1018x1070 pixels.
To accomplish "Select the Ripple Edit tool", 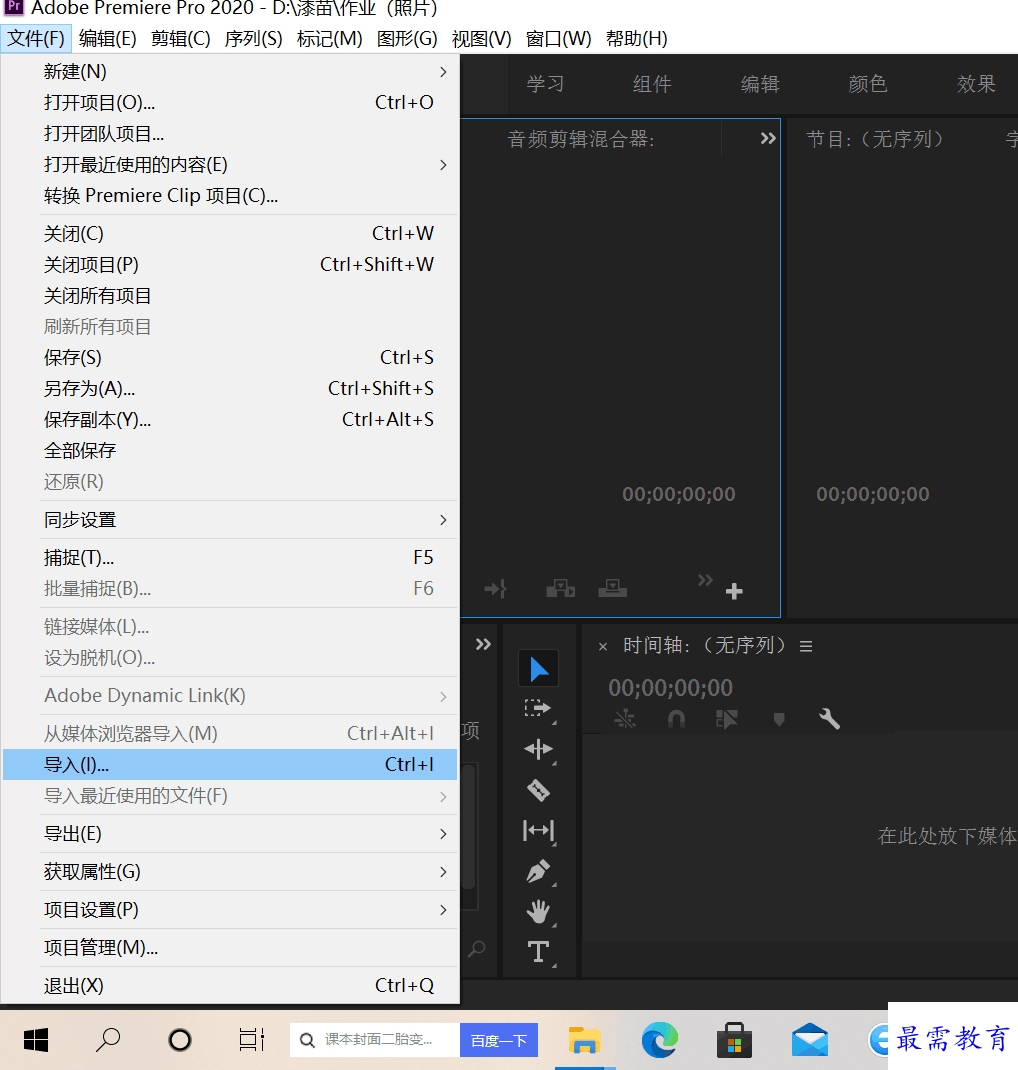I will click(x=538, y=749).
